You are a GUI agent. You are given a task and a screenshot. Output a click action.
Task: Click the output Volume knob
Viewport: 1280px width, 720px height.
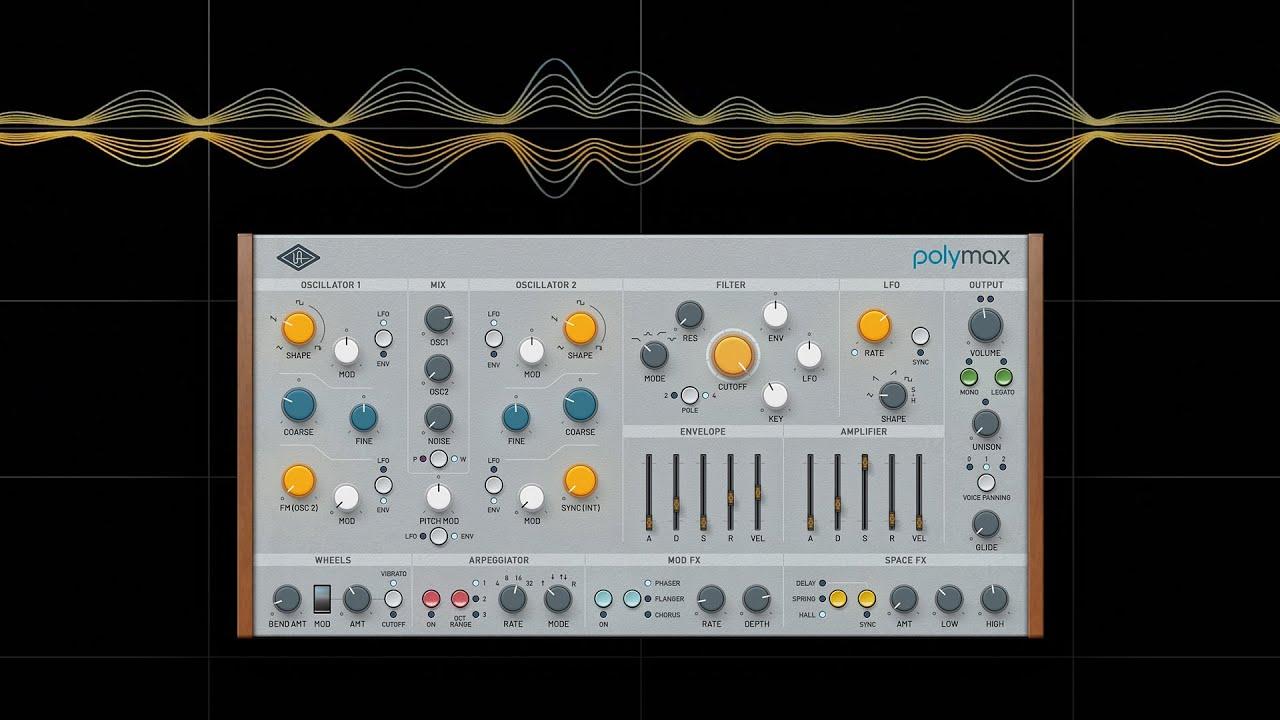985,325
